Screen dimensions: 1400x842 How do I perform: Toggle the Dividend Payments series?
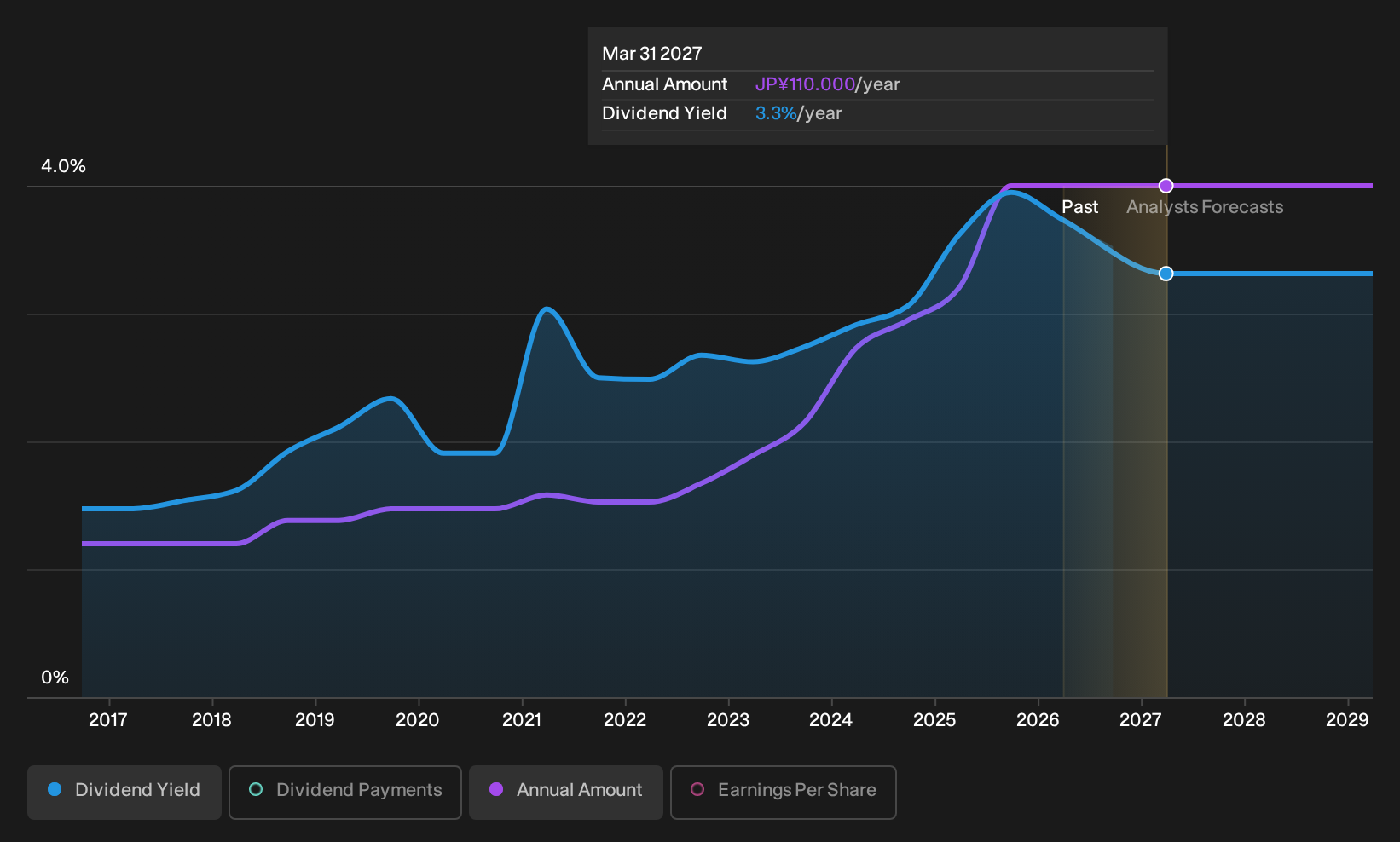(x=345, y=793)
